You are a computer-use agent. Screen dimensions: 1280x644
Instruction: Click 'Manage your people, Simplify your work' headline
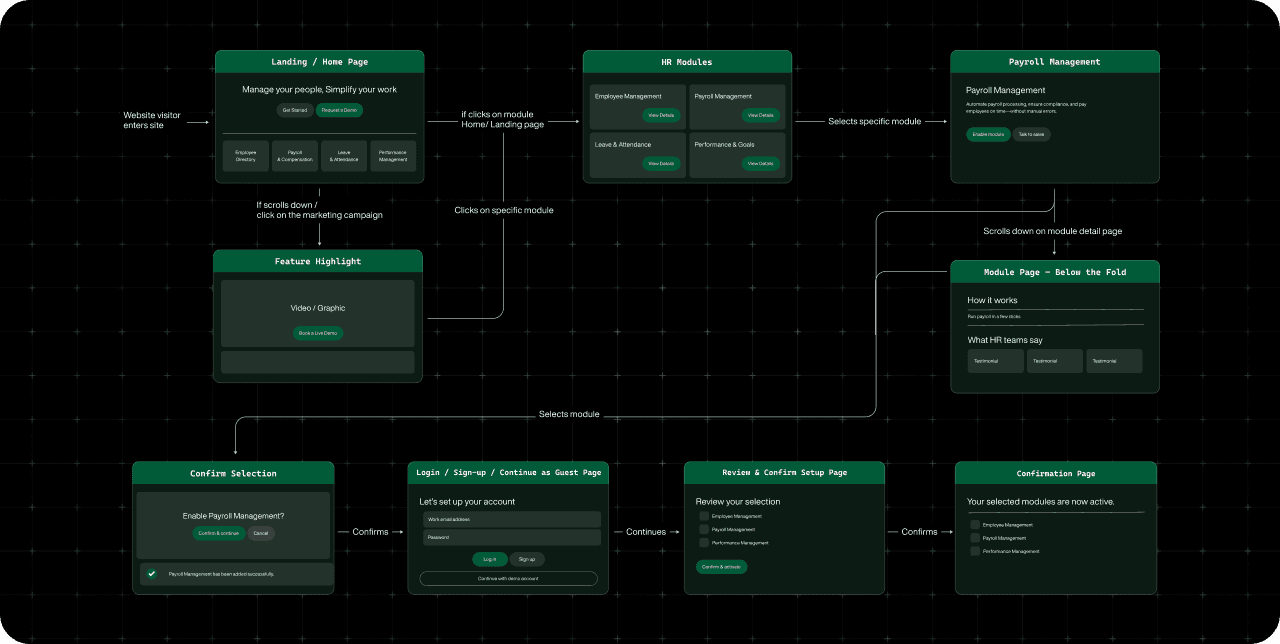click(319, 90)
